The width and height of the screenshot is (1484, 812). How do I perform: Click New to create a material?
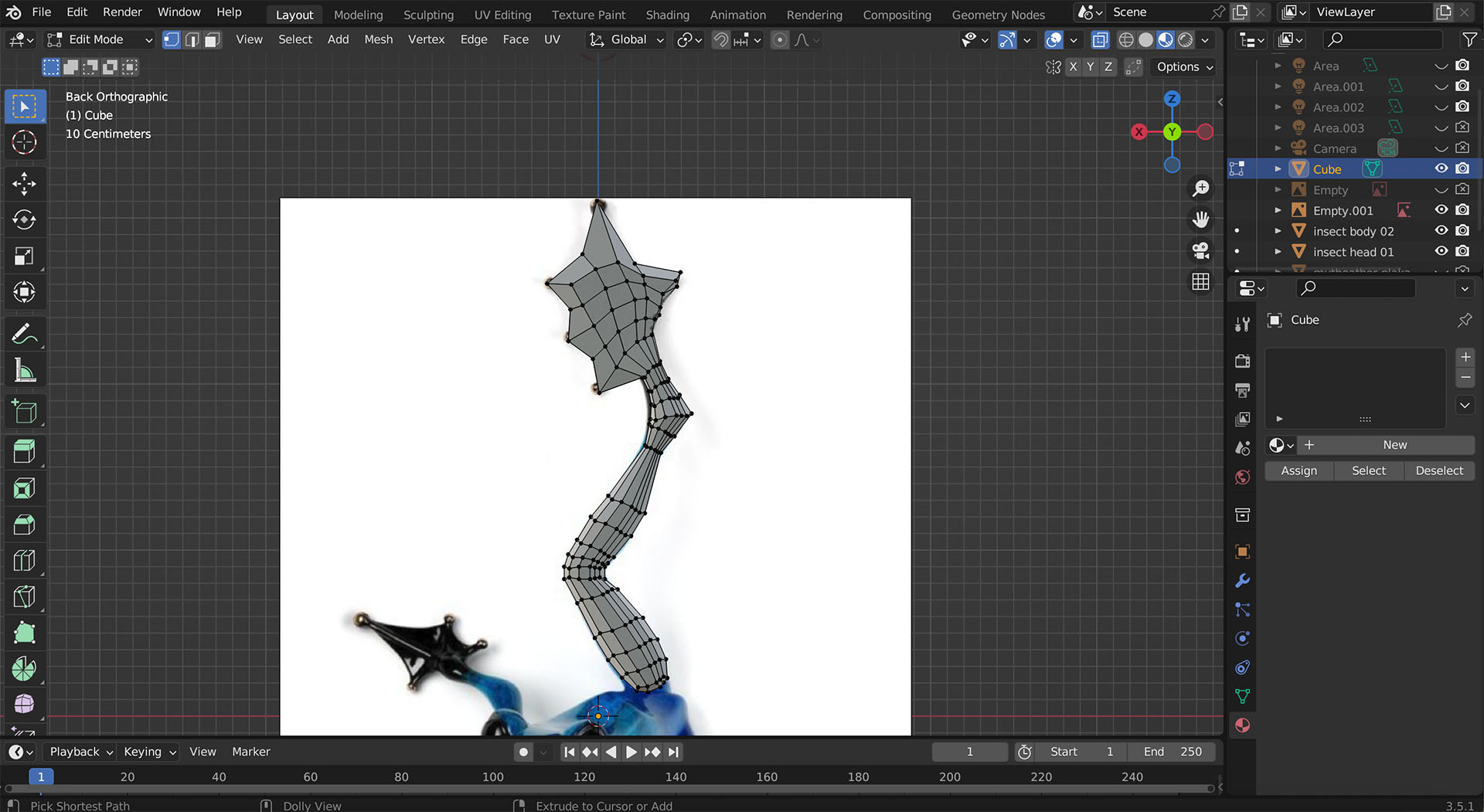[x=1394, y=445]
